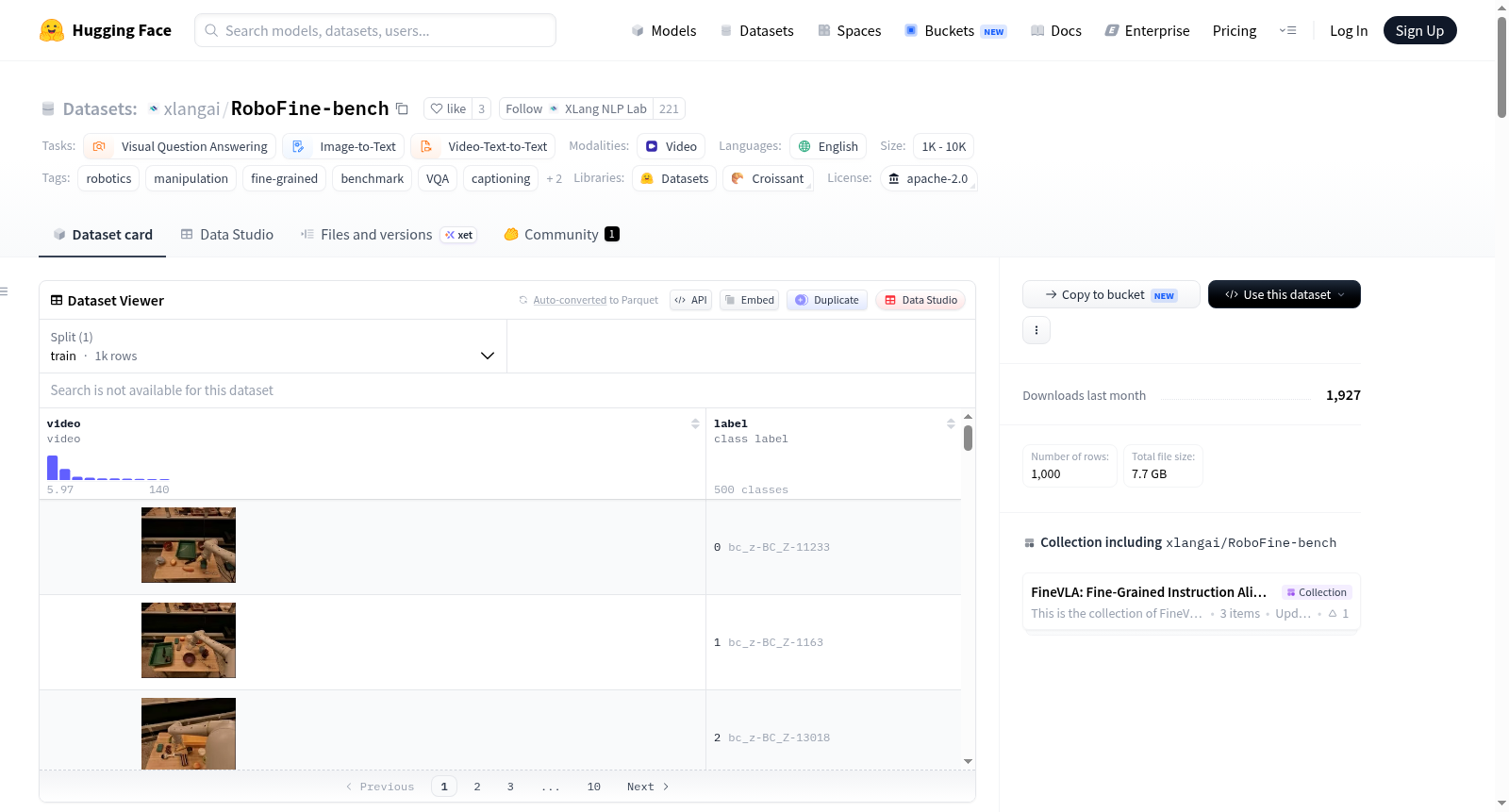This screenshot has height=812, width=1509.
Task: Expand the train split dropdown
Action: (273, 346)
